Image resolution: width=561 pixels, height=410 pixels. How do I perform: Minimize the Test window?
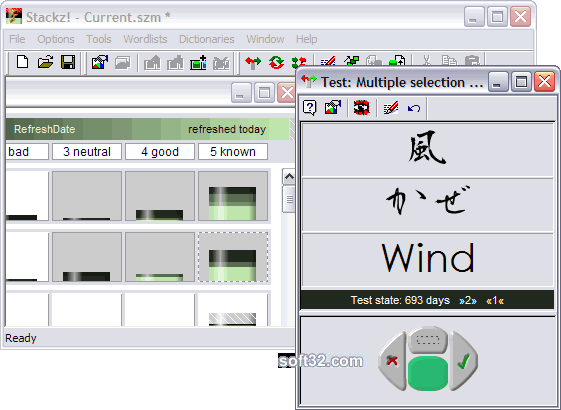pyautogui.click(x=498, y=82)
